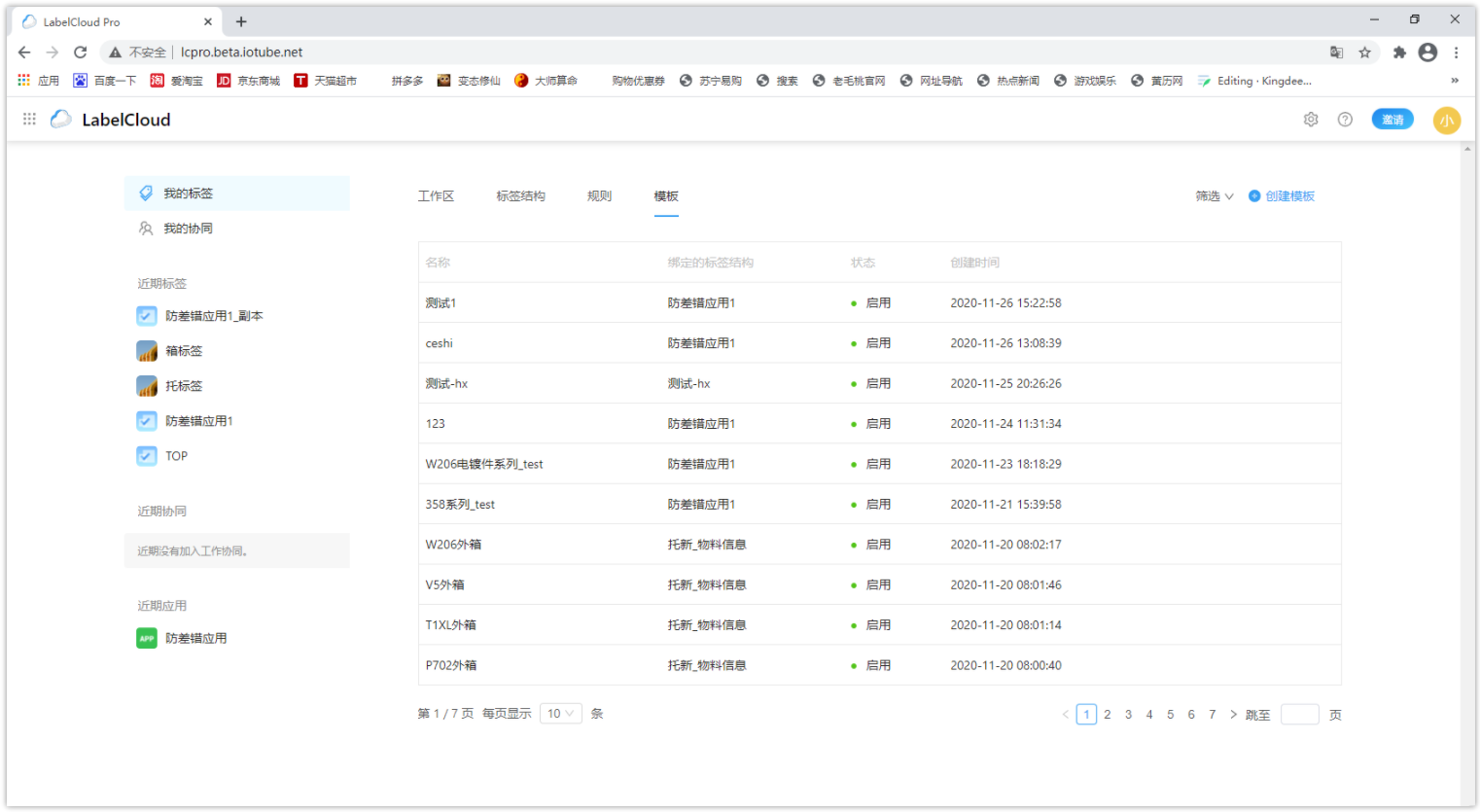Open template V5外箱
The width and height of the screenshot is (1480, 812).
click(444, 584)
